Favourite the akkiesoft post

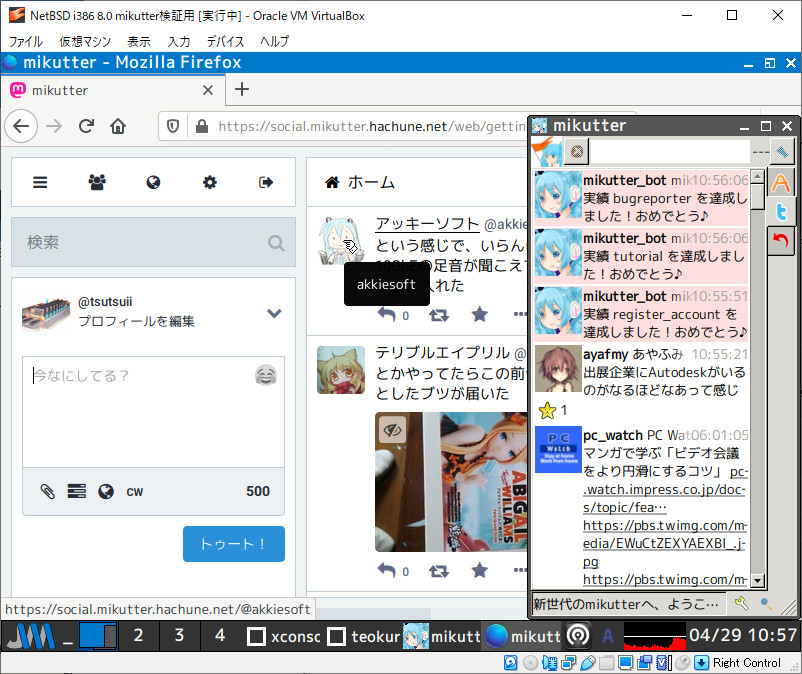click(480, 314)
